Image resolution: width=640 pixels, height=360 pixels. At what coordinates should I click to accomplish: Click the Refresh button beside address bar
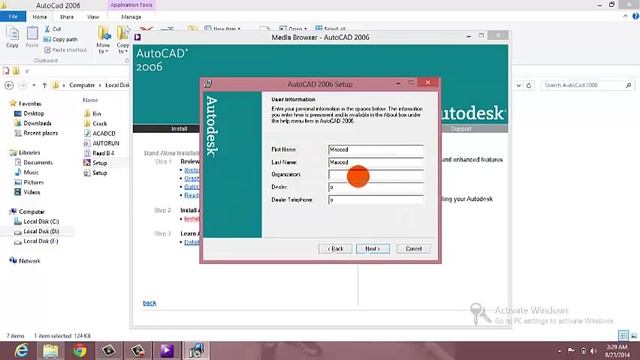pyautogui.click(x=529, y=85)
